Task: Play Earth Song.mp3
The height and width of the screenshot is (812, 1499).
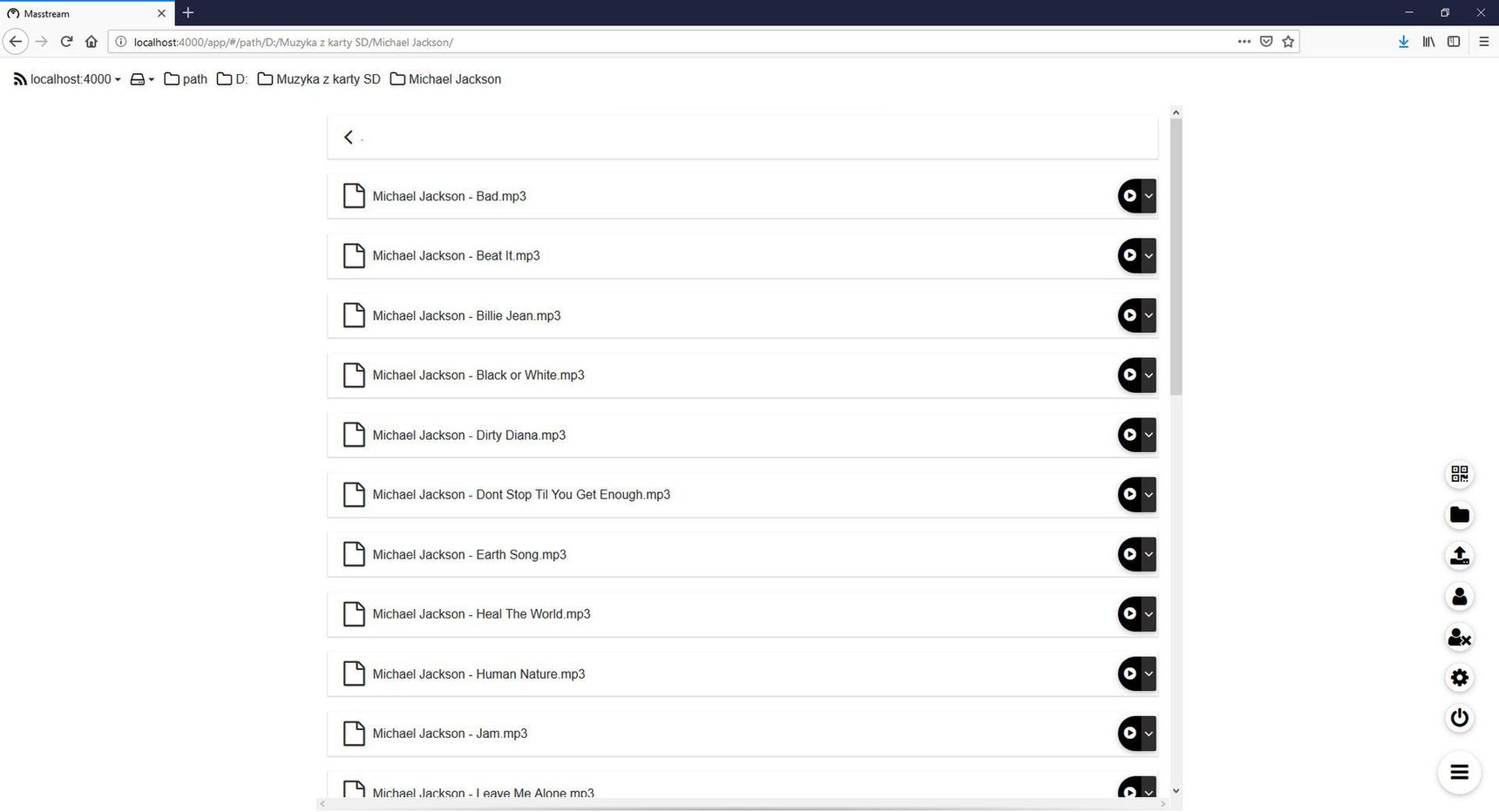Action: click(1129, 554)
